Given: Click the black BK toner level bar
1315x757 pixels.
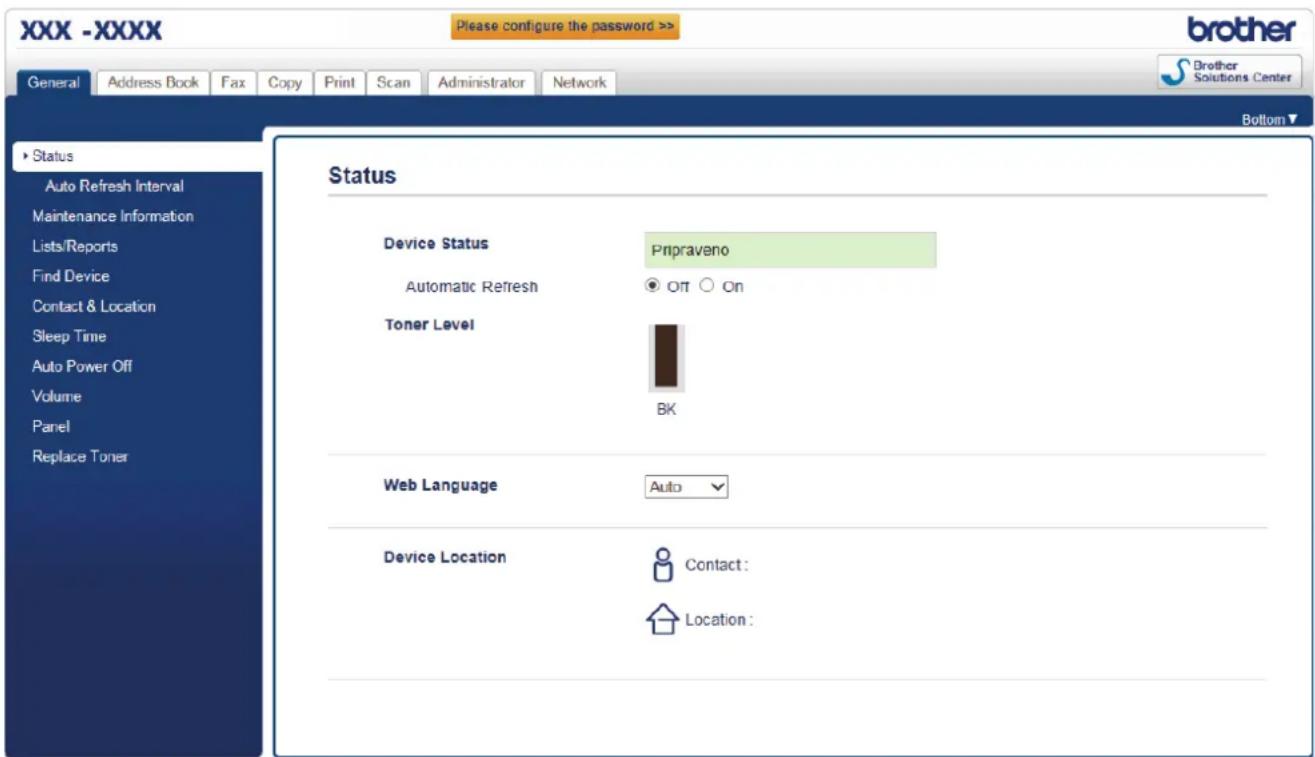Looking at the screenshot, I should [x=666, y=356].
